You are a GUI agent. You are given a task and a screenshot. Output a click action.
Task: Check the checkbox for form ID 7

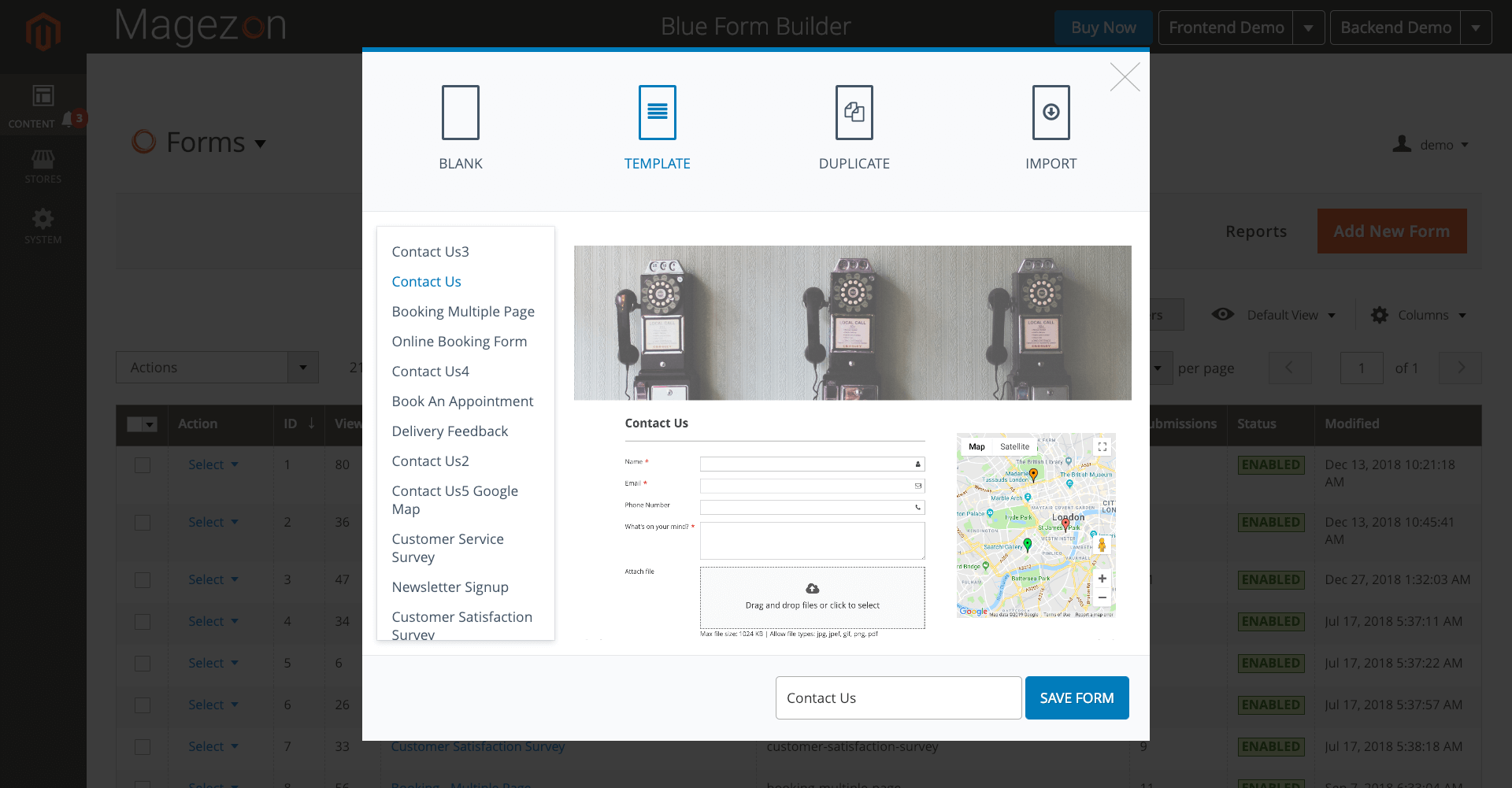pyautogui.click(x=143, y=747)
